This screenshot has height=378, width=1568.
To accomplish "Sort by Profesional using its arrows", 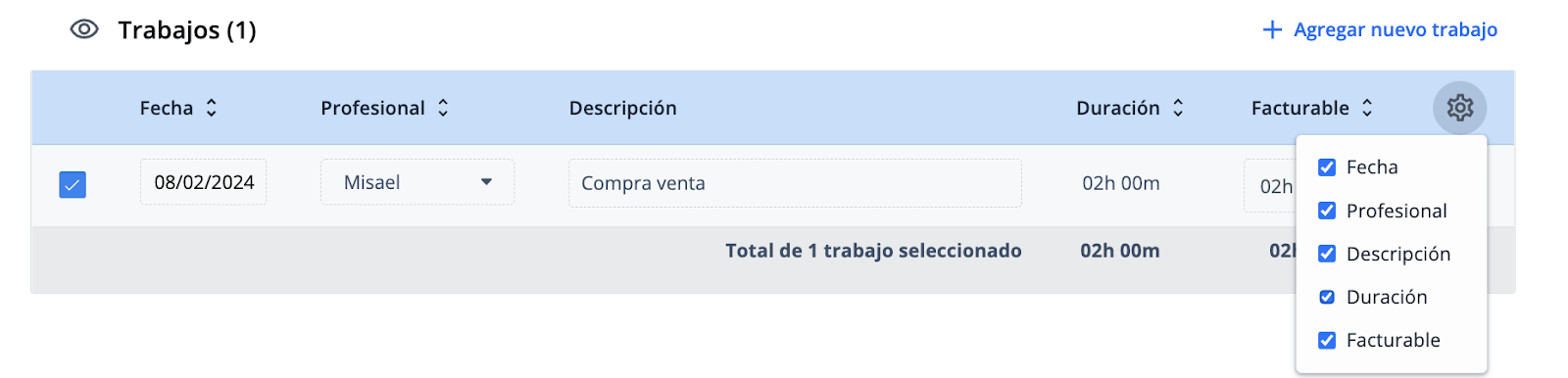I will [x=443, y=108].
